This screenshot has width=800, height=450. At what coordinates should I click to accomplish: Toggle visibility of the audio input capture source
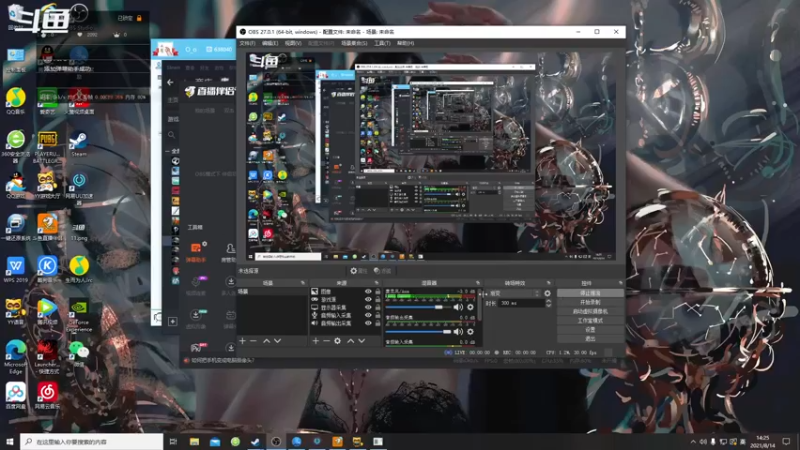tap(368, 315)
